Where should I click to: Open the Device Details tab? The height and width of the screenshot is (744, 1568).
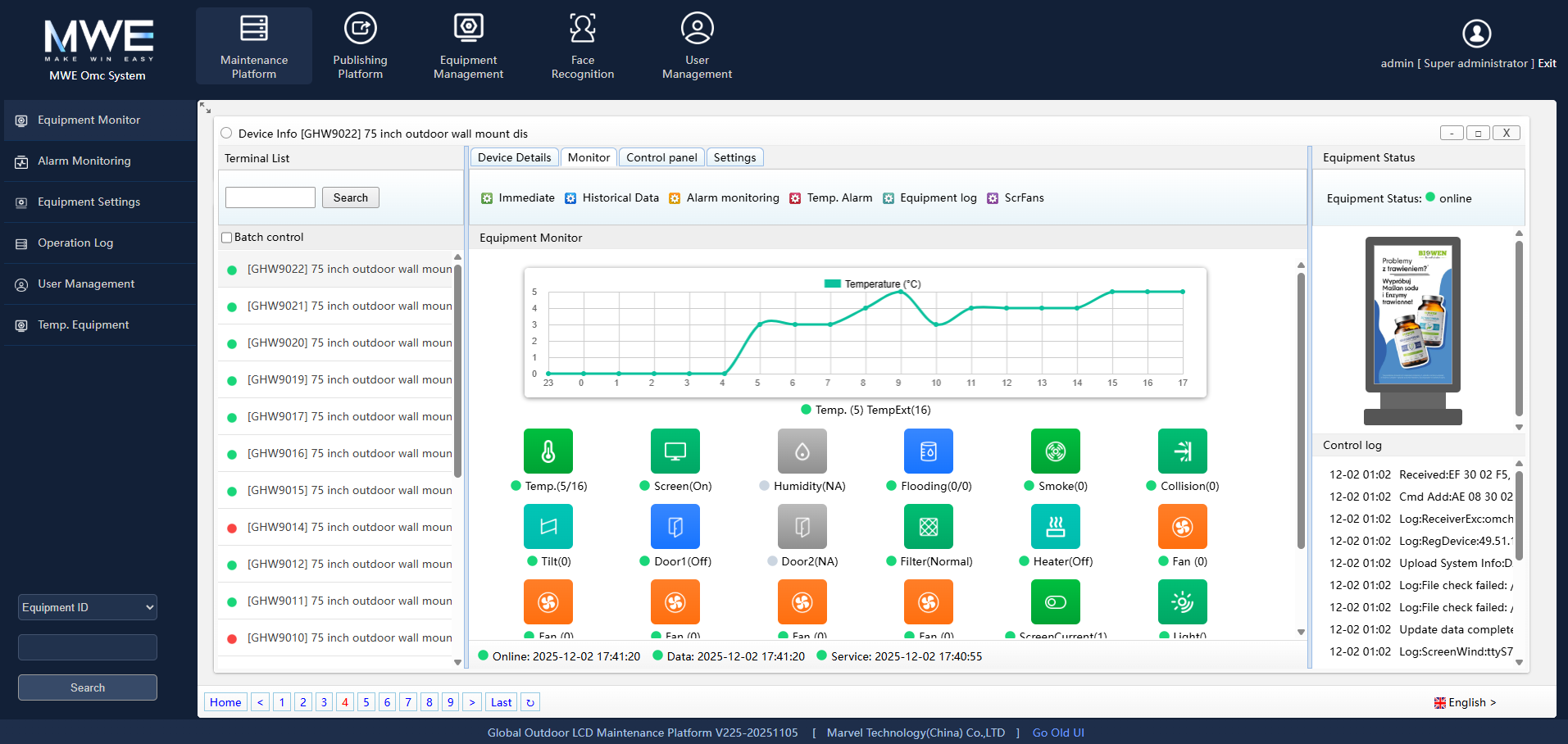(514, 157)
